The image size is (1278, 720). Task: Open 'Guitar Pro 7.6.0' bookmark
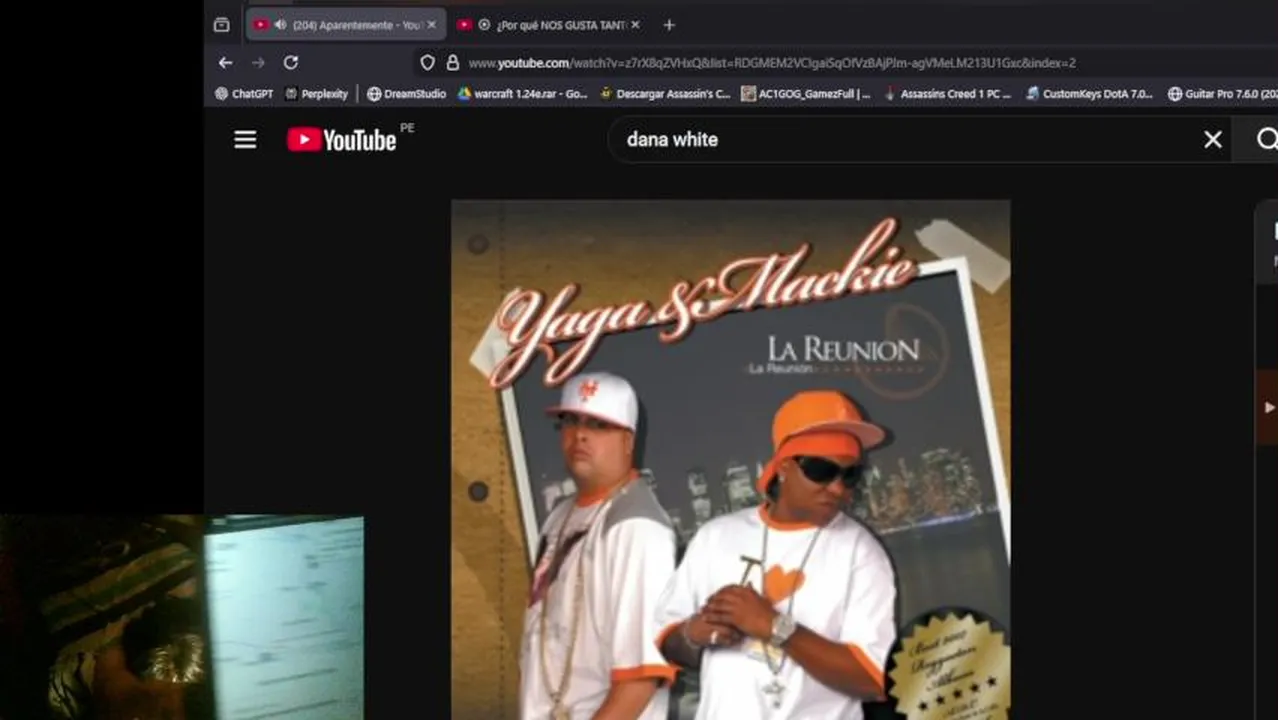(x=1222, y=94)
